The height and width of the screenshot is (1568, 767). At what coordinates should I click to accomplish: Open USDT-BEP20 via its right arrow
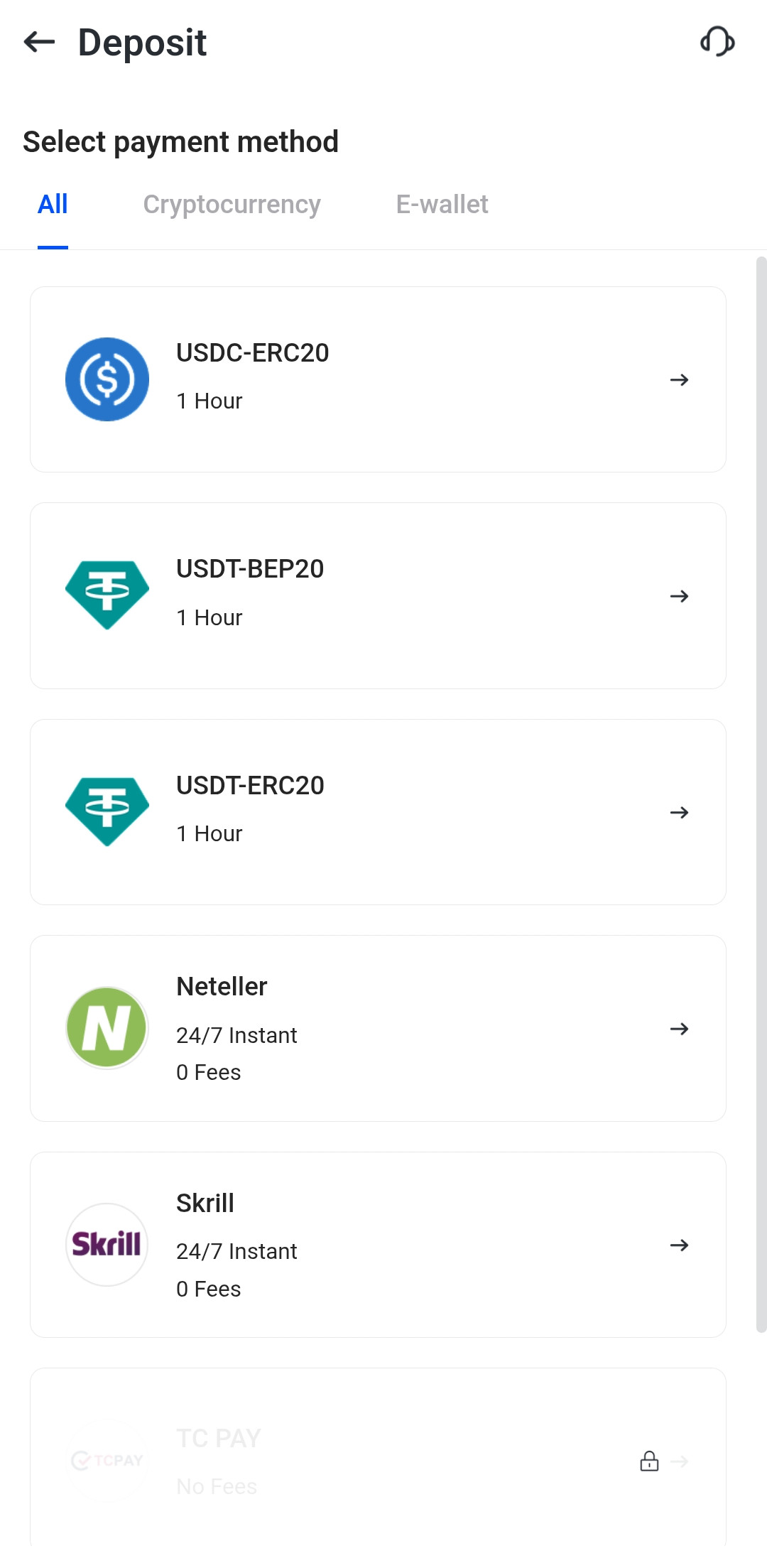pos(679,596)
